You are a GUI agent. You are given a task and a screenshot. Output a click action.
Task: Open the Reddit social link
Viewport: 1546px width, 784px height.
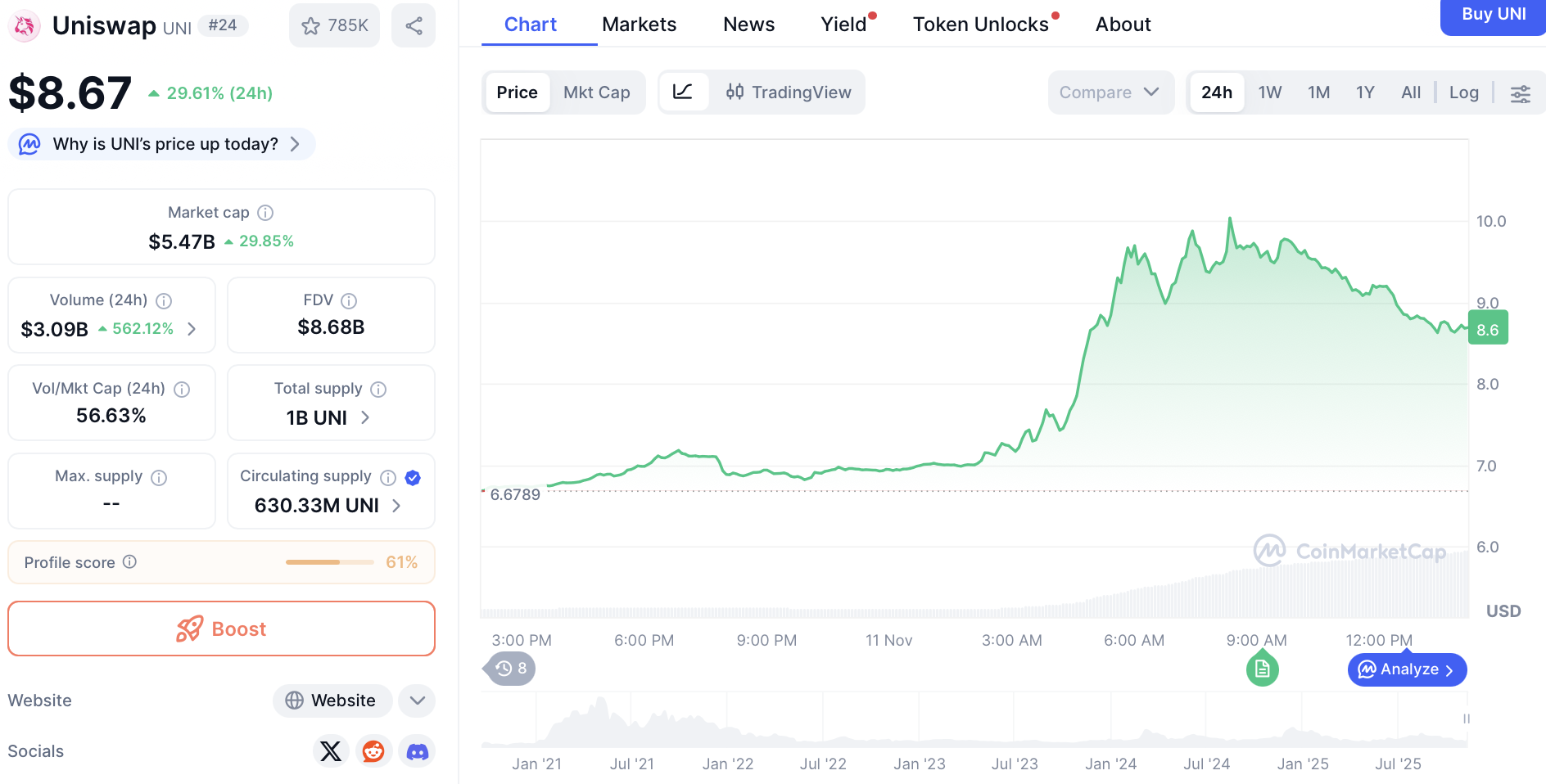[x=373, y=751]
